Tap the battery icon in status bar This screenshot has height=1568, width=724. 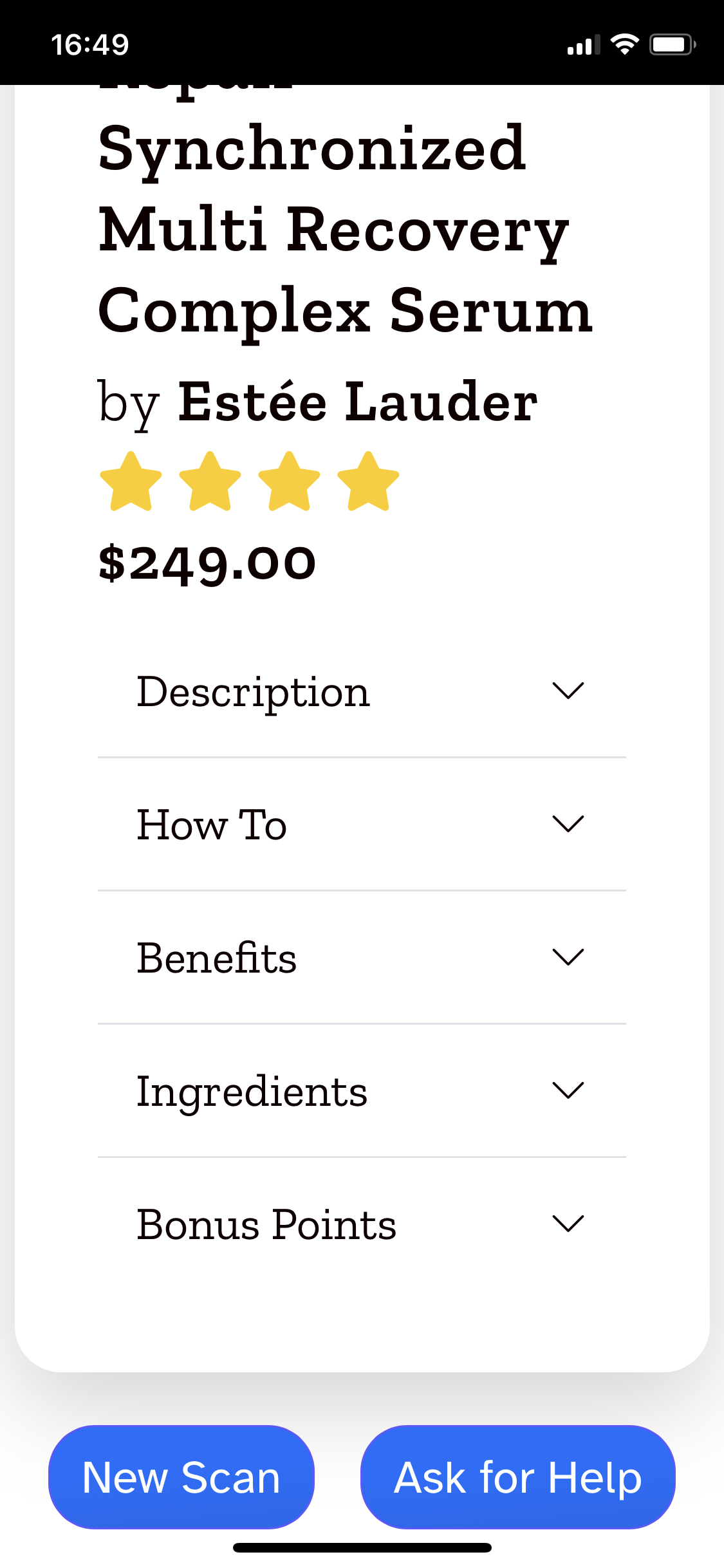click(x=672, y=44)
